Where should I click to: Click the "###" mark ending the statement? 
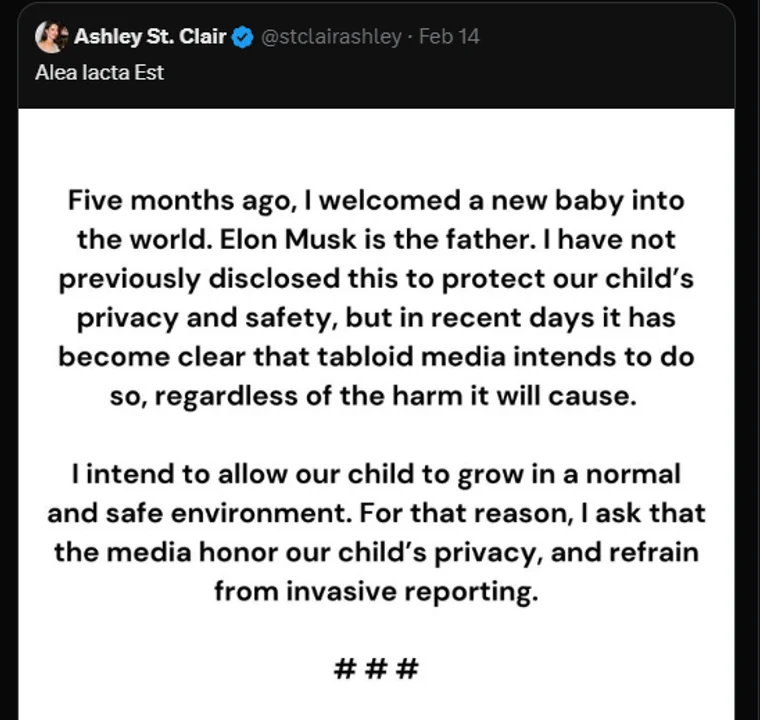pos(376,666)
